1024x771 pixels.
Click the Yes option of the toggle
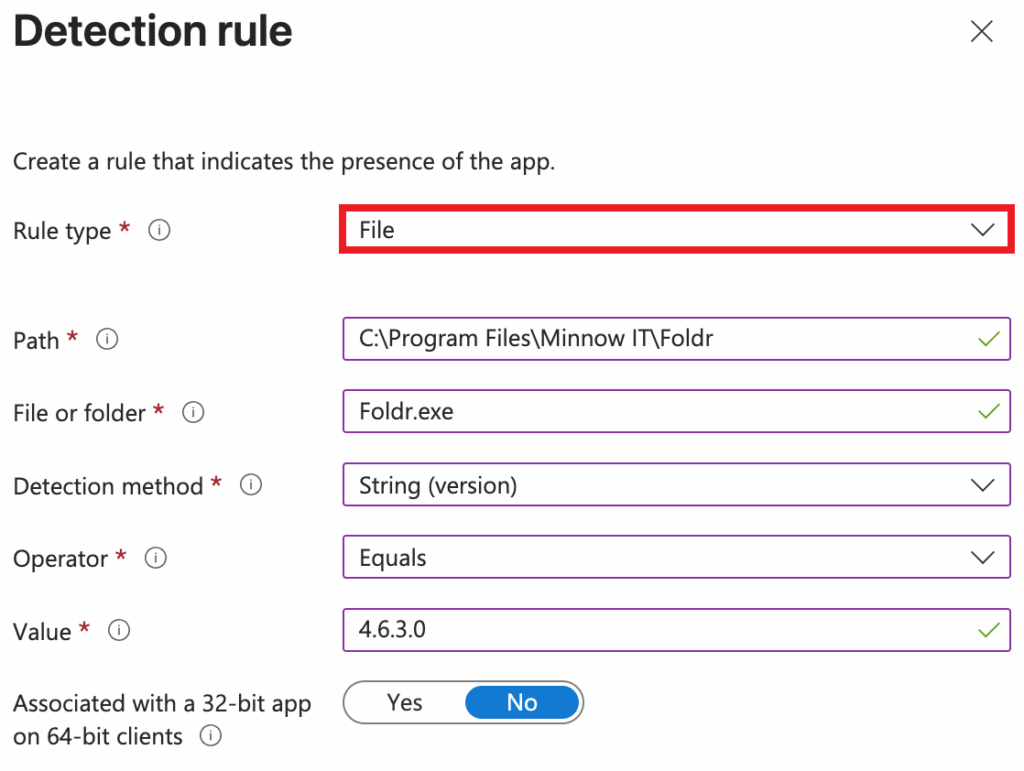404,703
